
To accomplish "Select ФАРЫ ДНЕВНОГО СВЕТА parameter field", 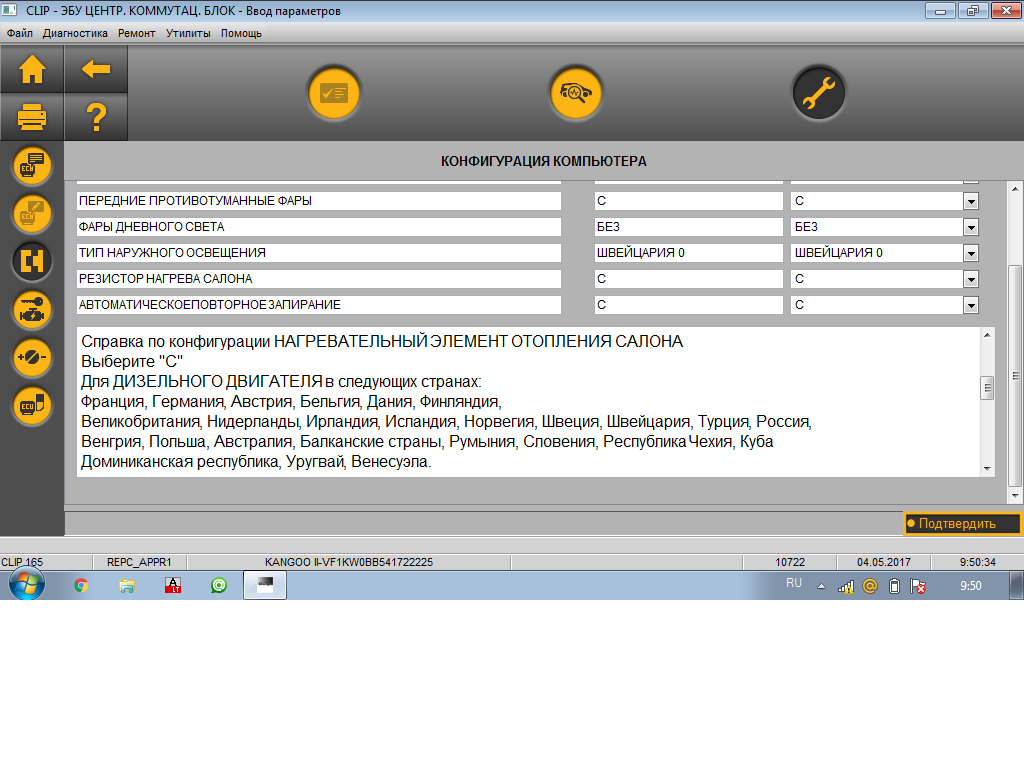I will coord(319,227).
